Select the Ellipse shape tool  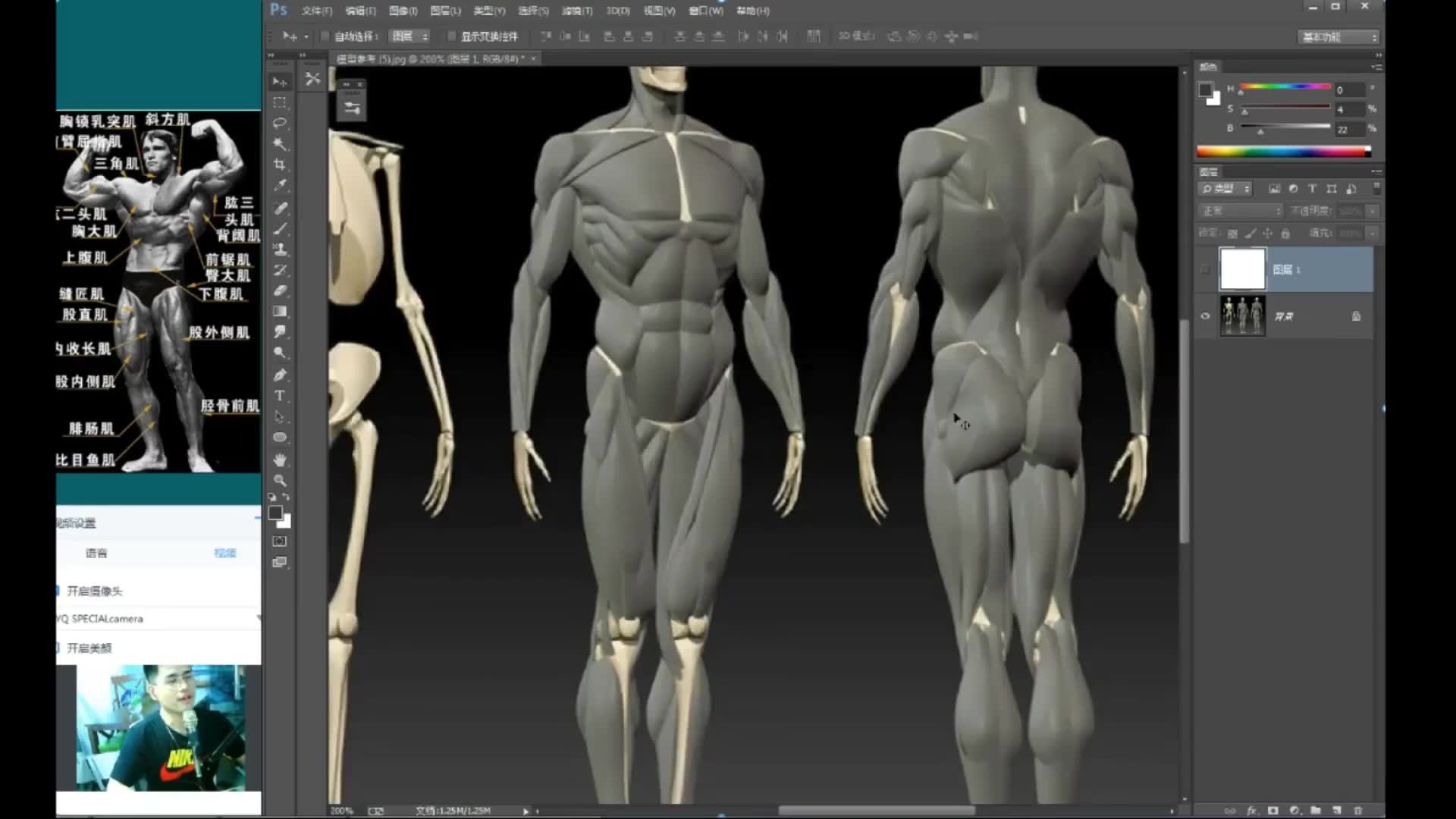pos(280,438)
